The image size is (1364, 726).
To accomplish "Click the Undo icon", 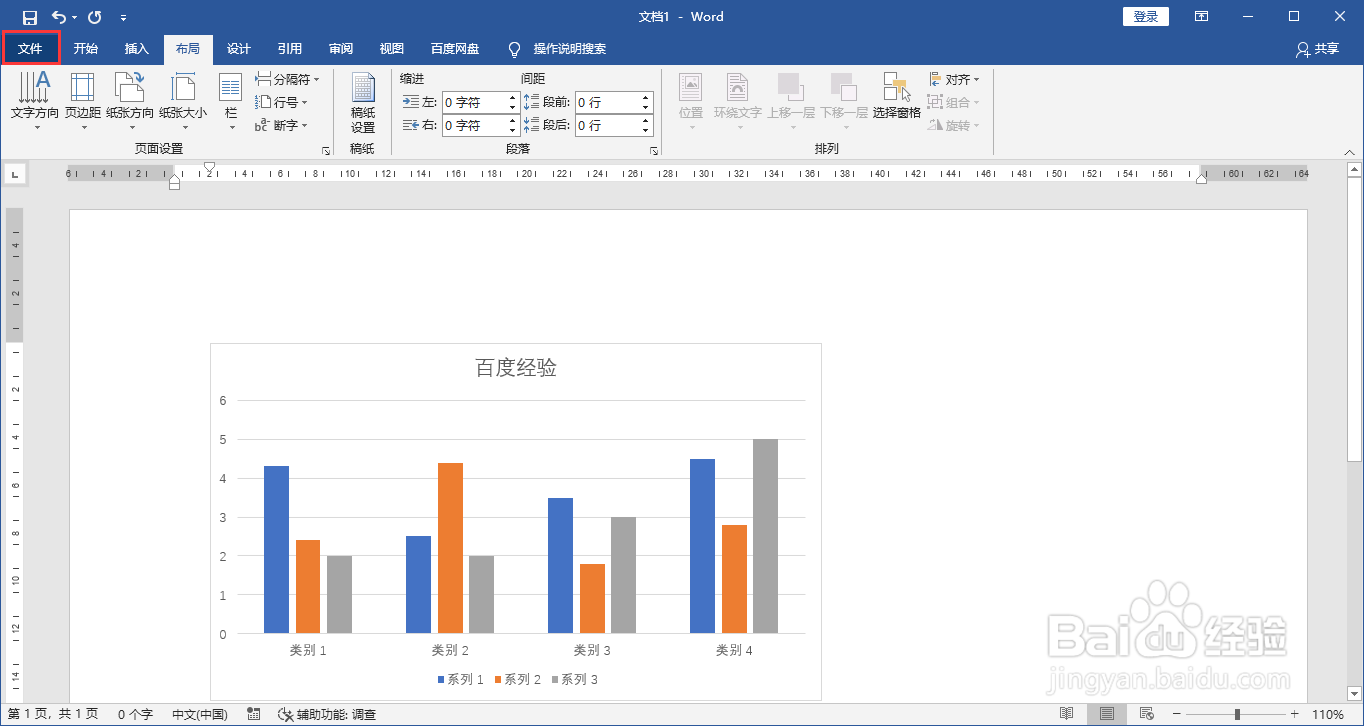I will (57, 16).
